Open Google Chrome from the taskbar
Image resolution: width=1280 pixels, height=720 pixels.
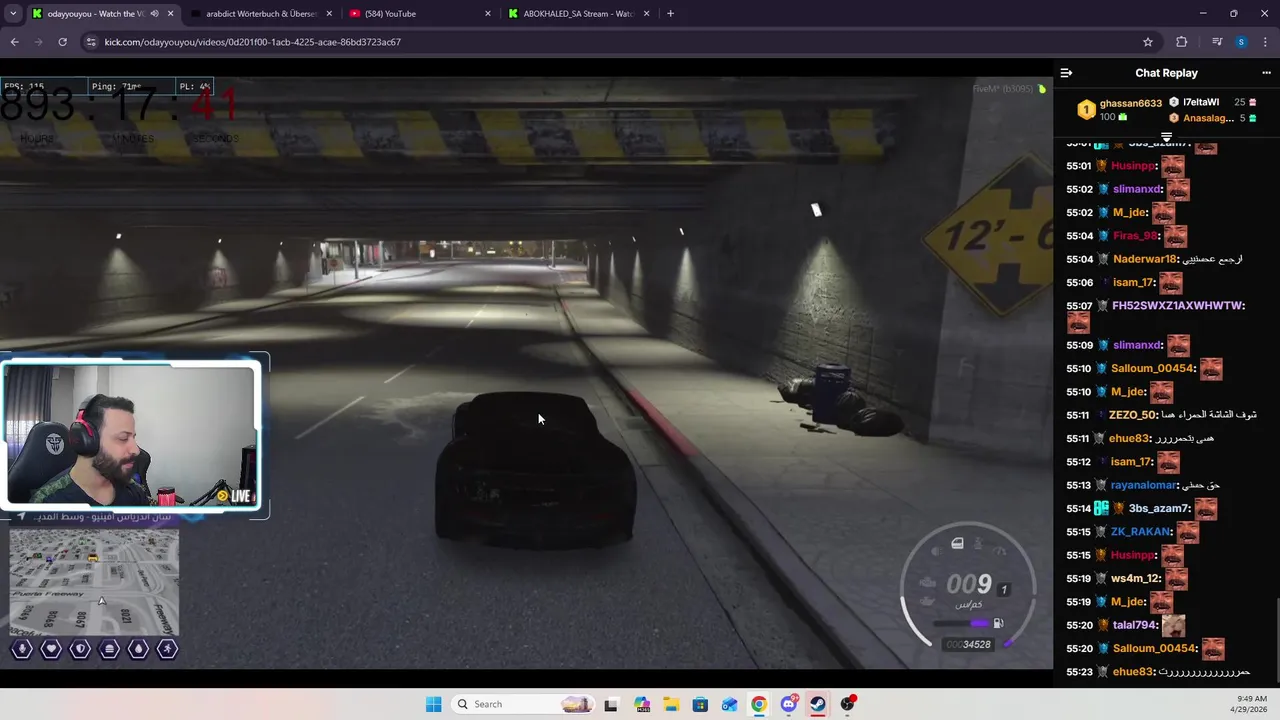pyautogui.click(x=759, y=704)
